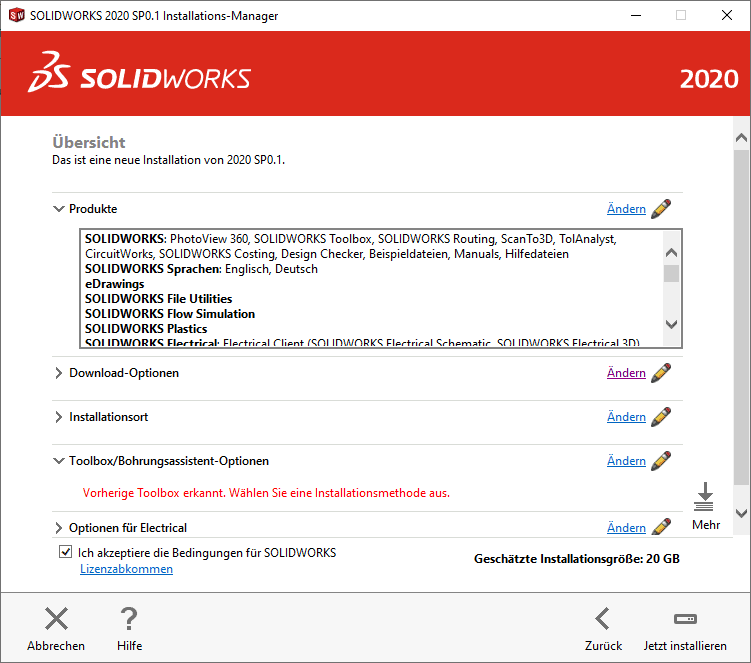751x663 pixels.
Task: Uncheck the accept SOLIDWORKS conditions checkbox
Action: [x=66, y=552]
